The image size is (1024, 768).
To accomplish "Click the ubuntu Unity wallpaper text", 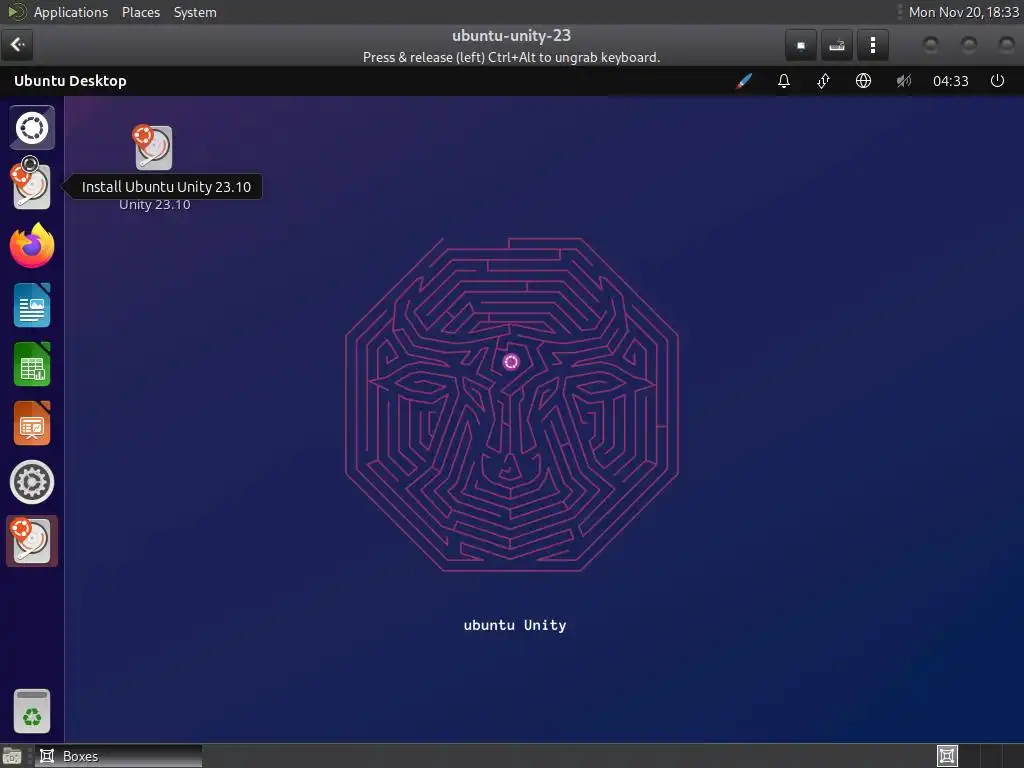I will [x=515, y=625].
